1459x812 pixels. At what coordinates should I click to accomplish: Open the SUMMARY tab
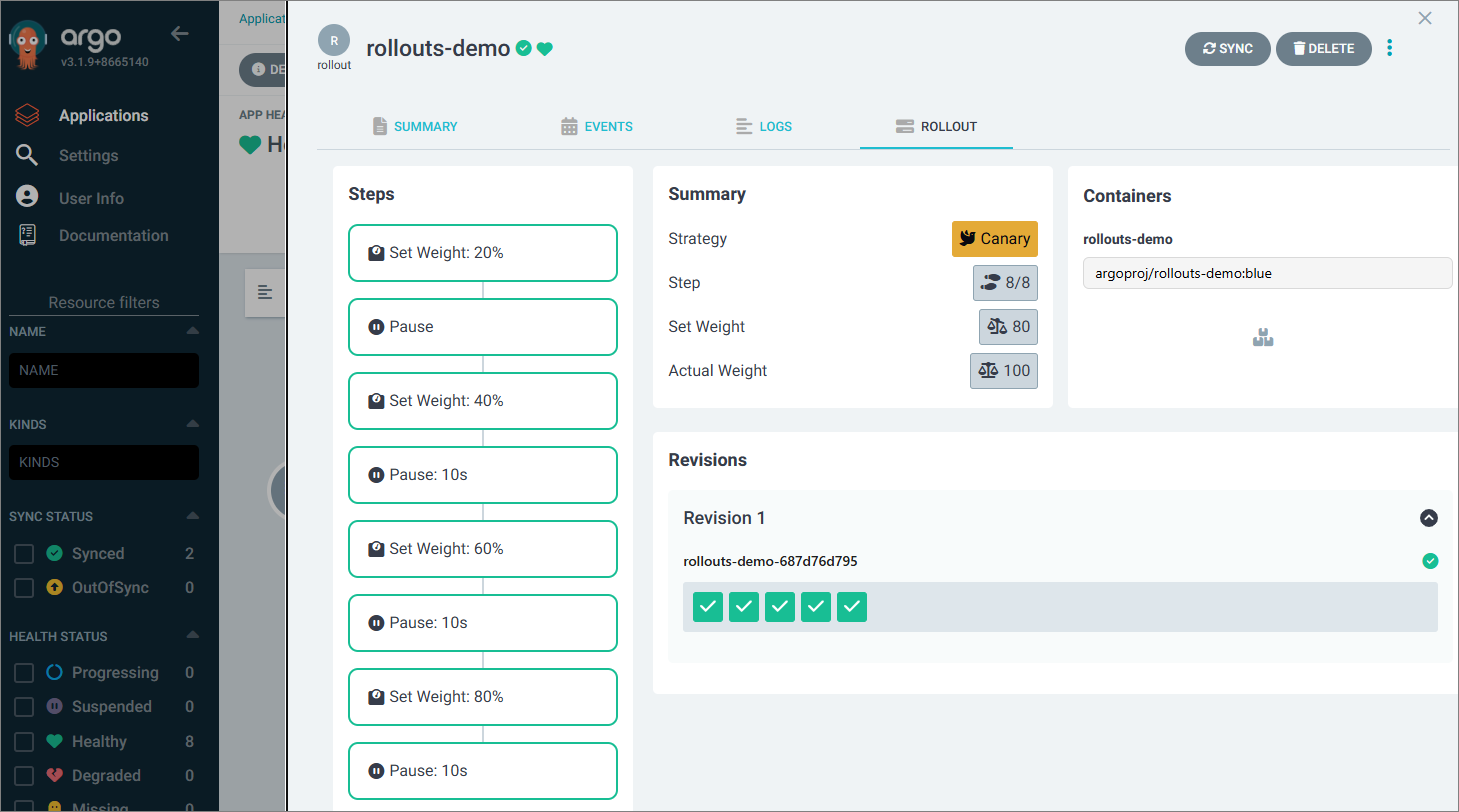[415, 126]
